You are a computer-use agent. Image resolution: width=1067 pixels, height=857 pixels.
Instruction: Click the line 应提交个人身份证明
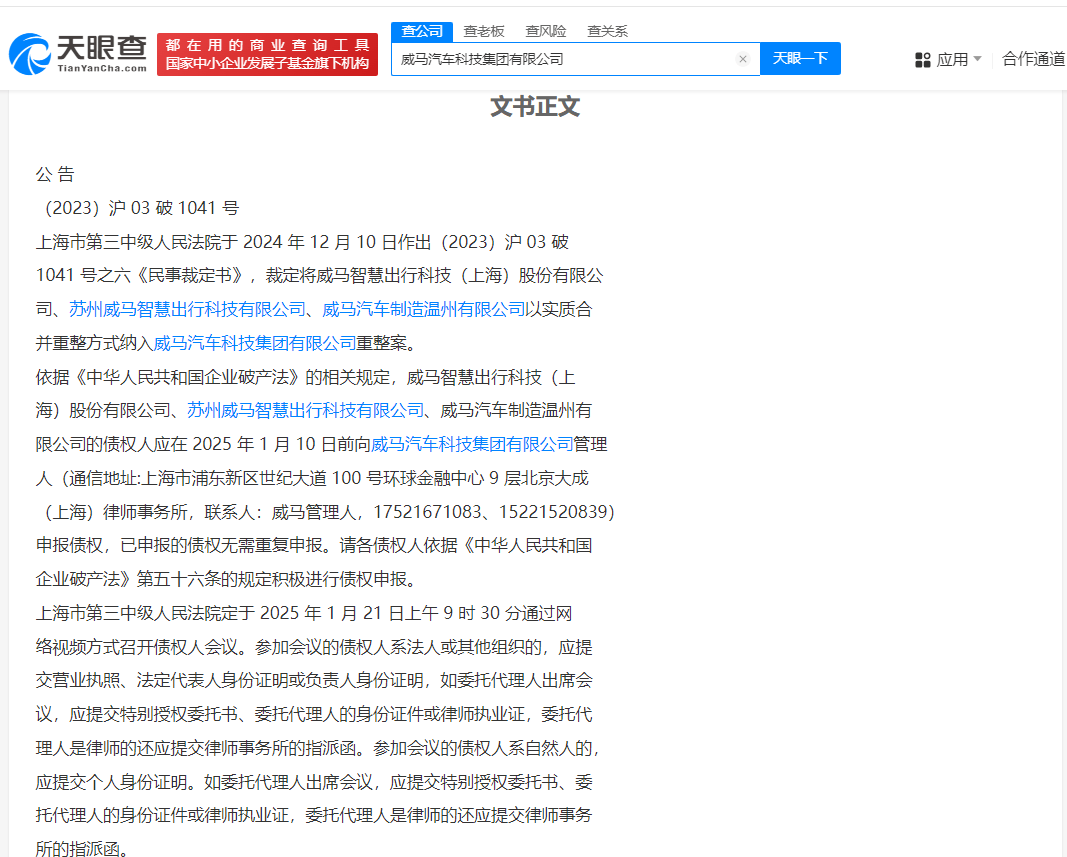pos(314,781)
